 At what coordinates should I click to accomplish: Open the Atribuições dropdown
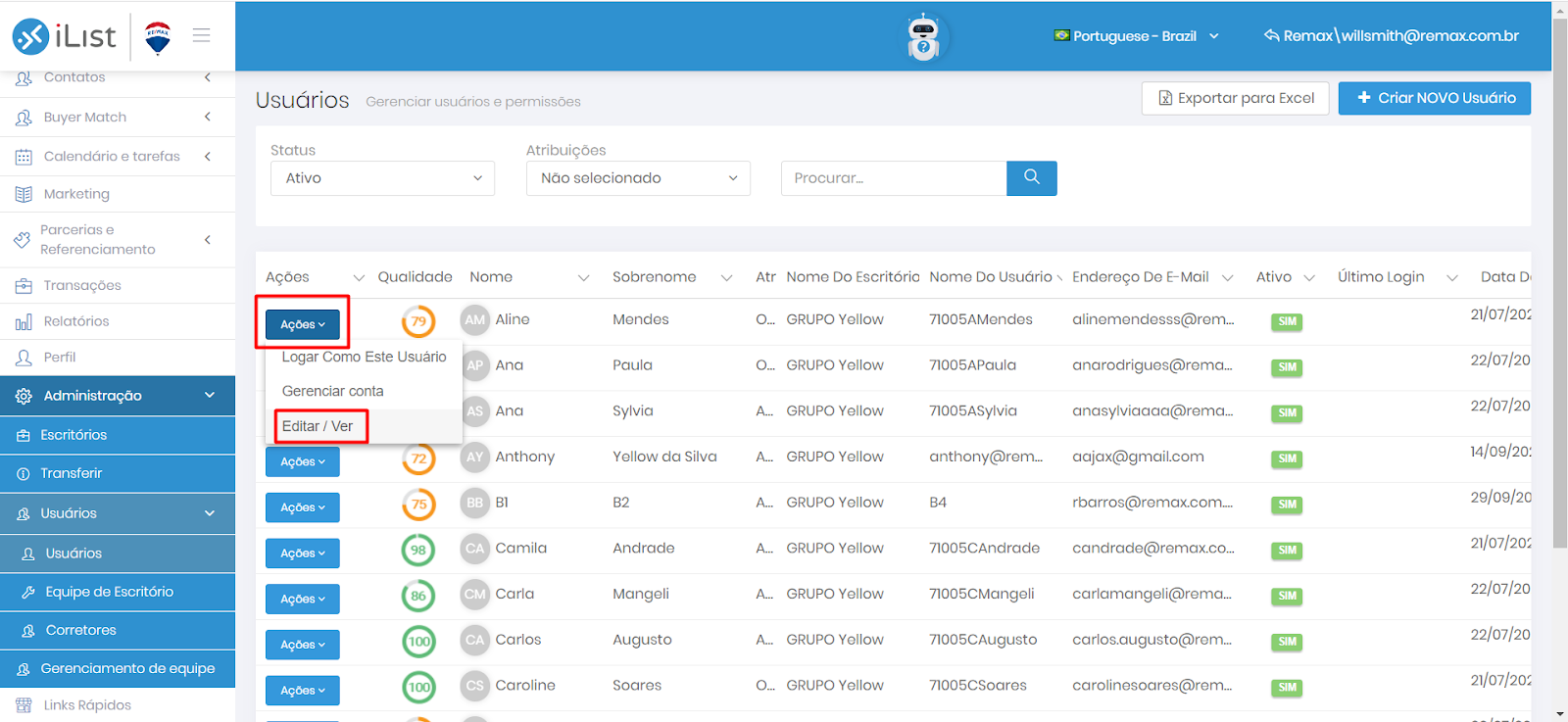[638, 178]
